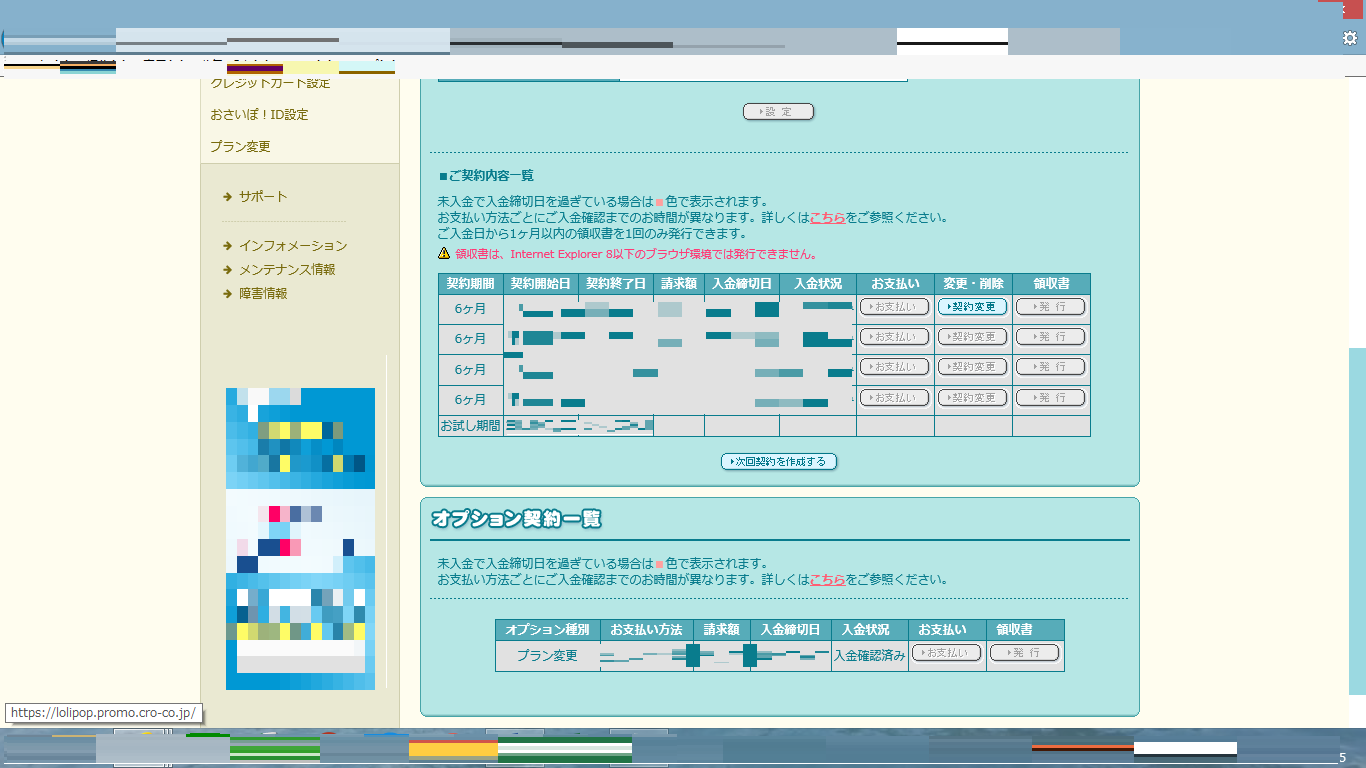The image size is (1366, 768).
Task: Click the yellow warning icon before 領収書 notice
Action: 444,254
